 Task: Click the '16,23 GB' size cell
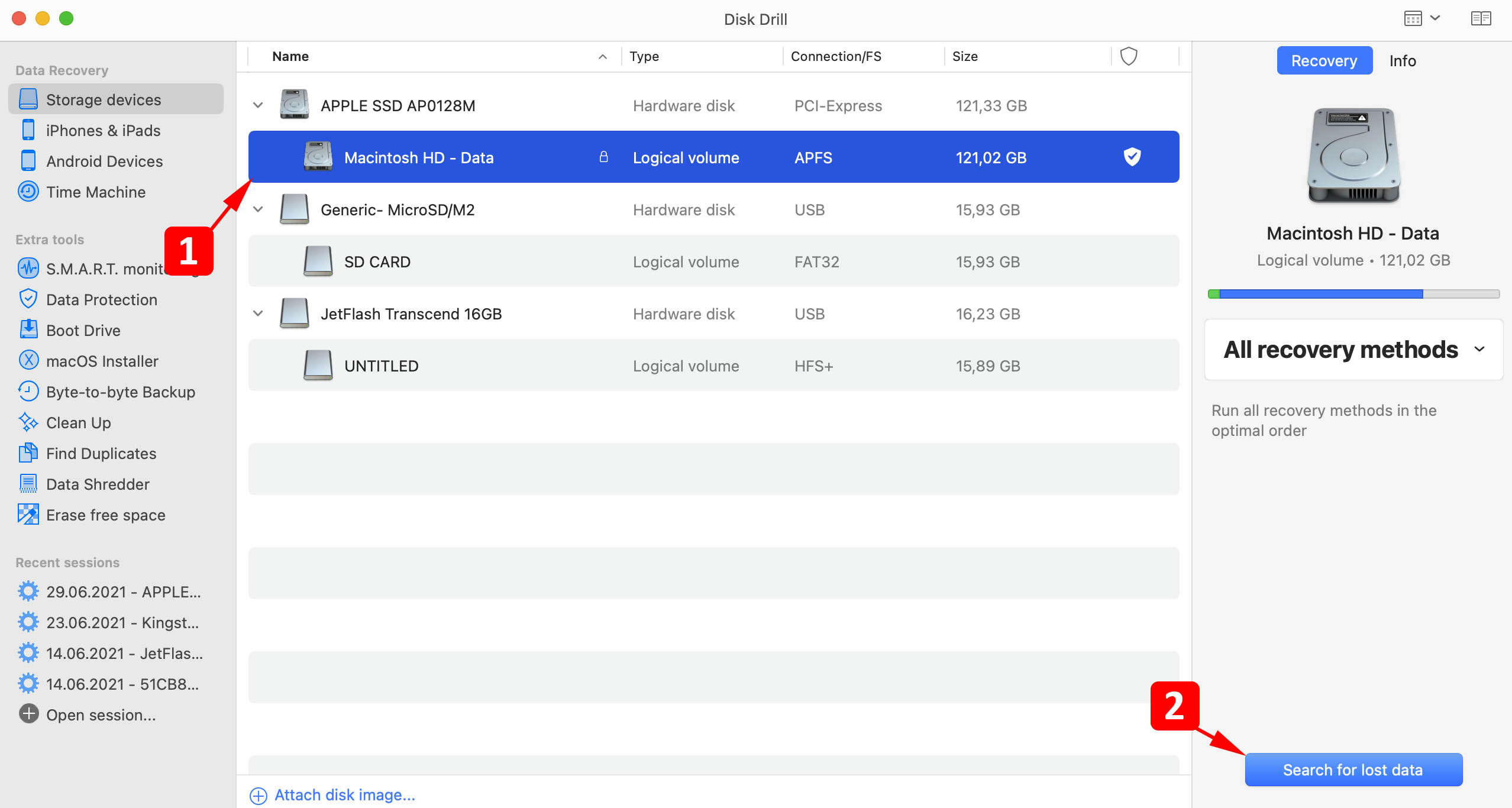pyautogui.click(x=988, y=313)
